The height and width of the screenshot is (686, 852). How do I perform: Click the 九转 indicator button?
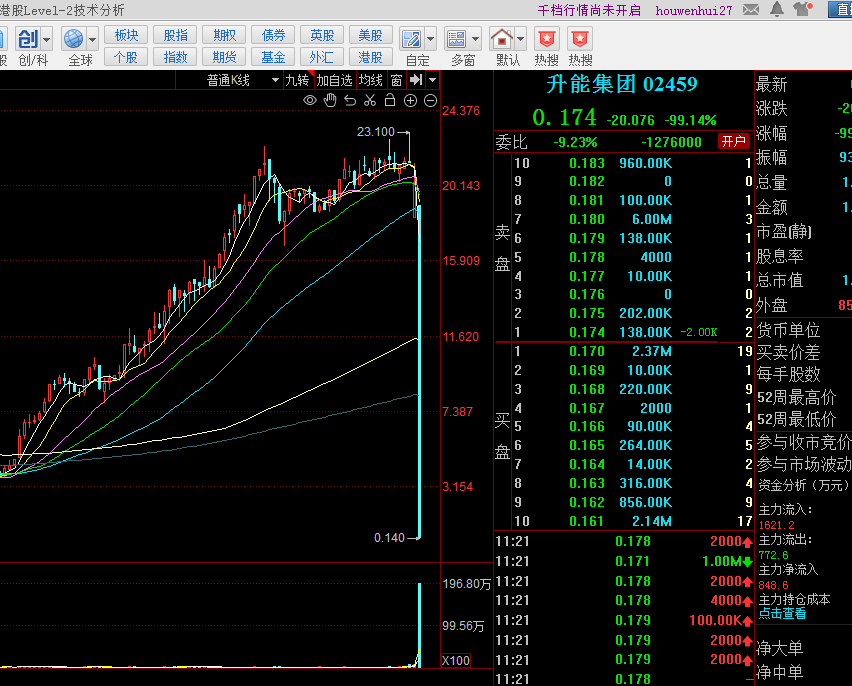click(298, 80)
